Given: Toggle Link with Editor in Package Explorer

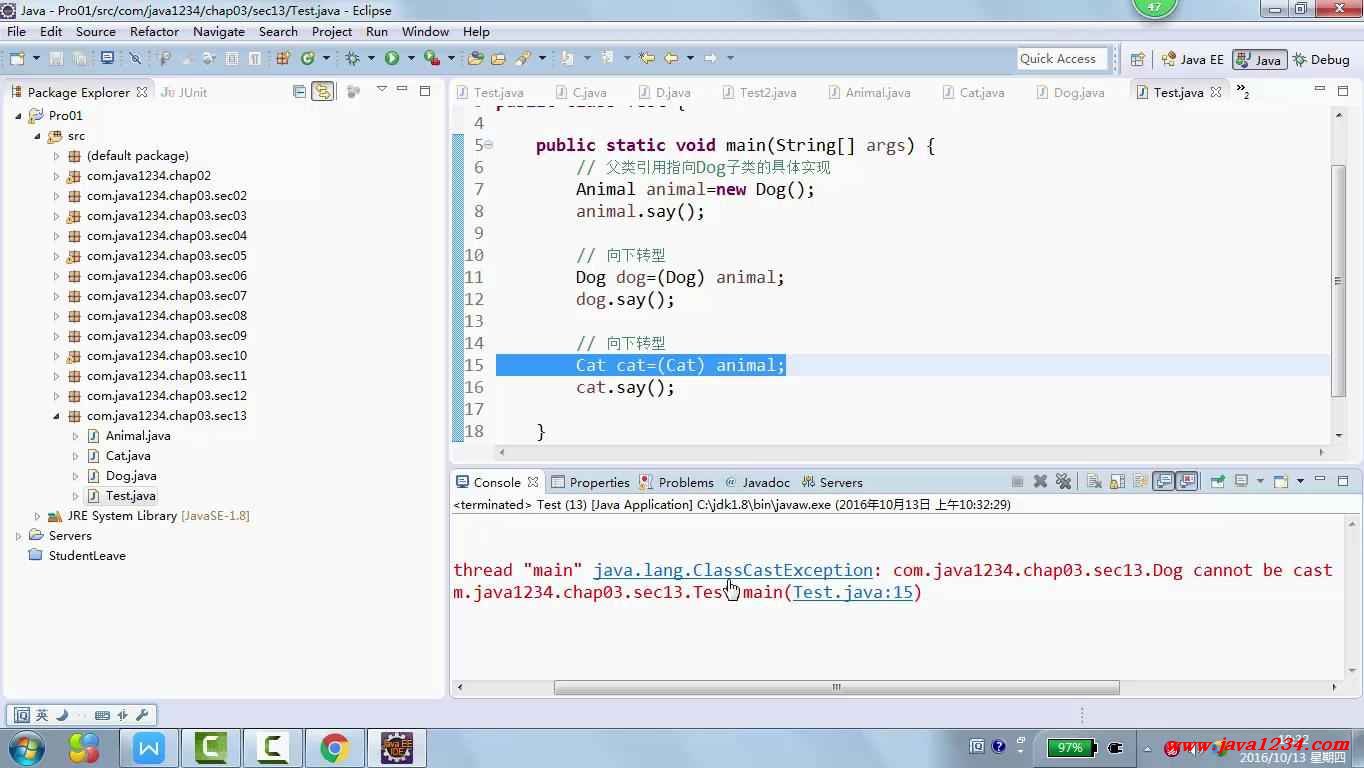Looking at the screenshot, I should pos(322,91).
